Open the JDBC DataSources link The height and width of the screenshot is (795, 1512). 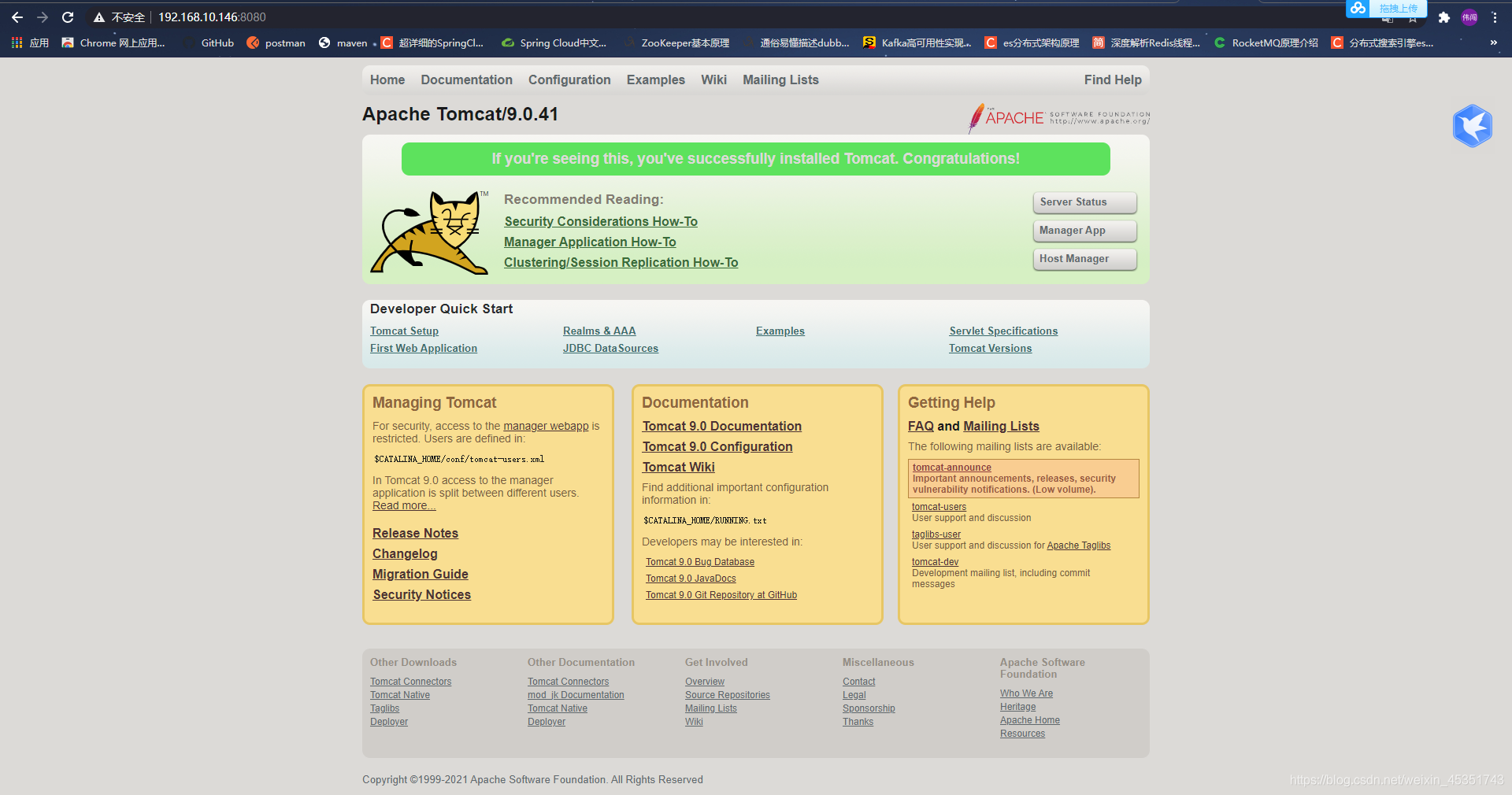pyautogui.click(x=610, y=349)
